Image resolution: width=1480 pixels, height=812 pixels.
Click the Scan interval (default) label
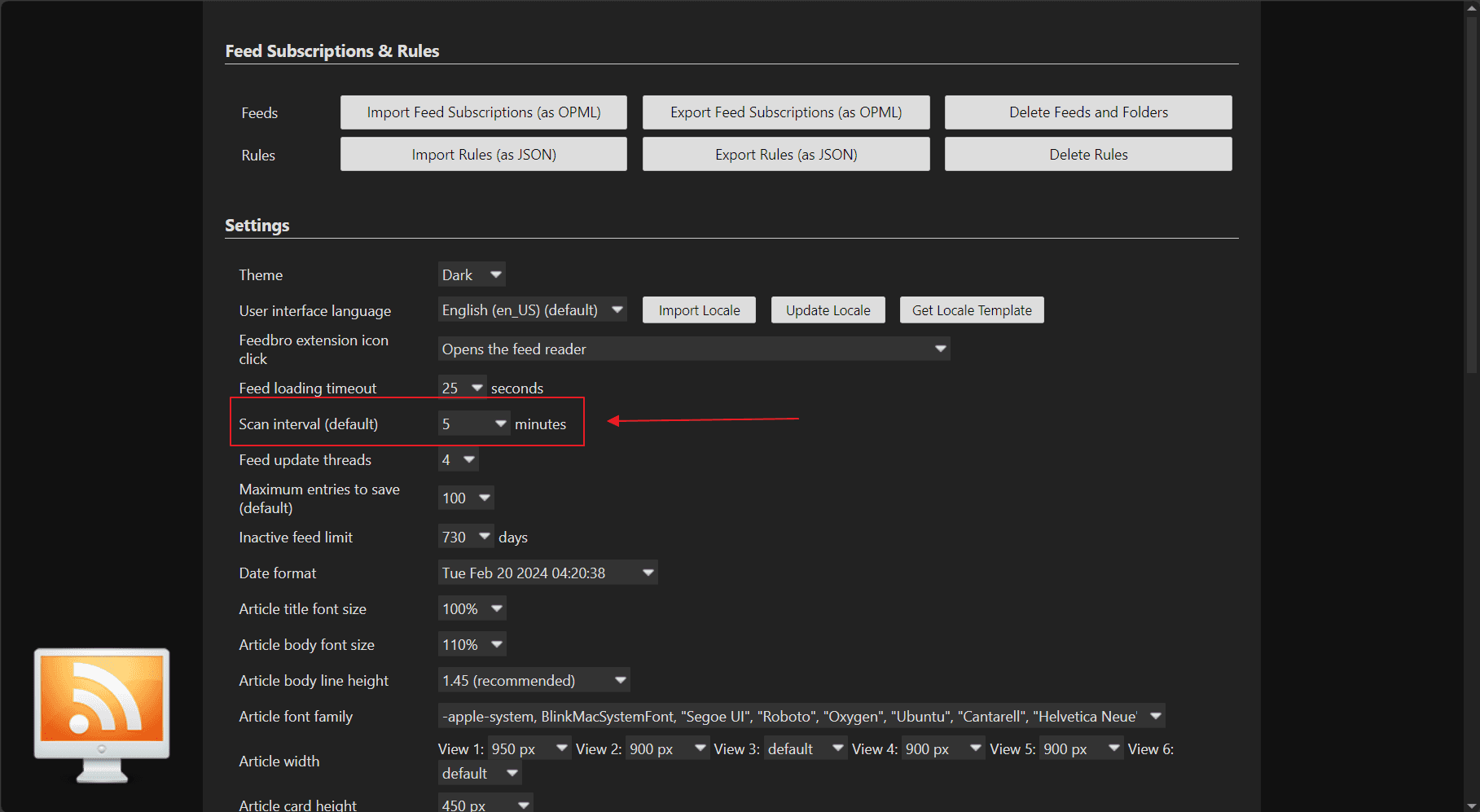tap(308, 424)
